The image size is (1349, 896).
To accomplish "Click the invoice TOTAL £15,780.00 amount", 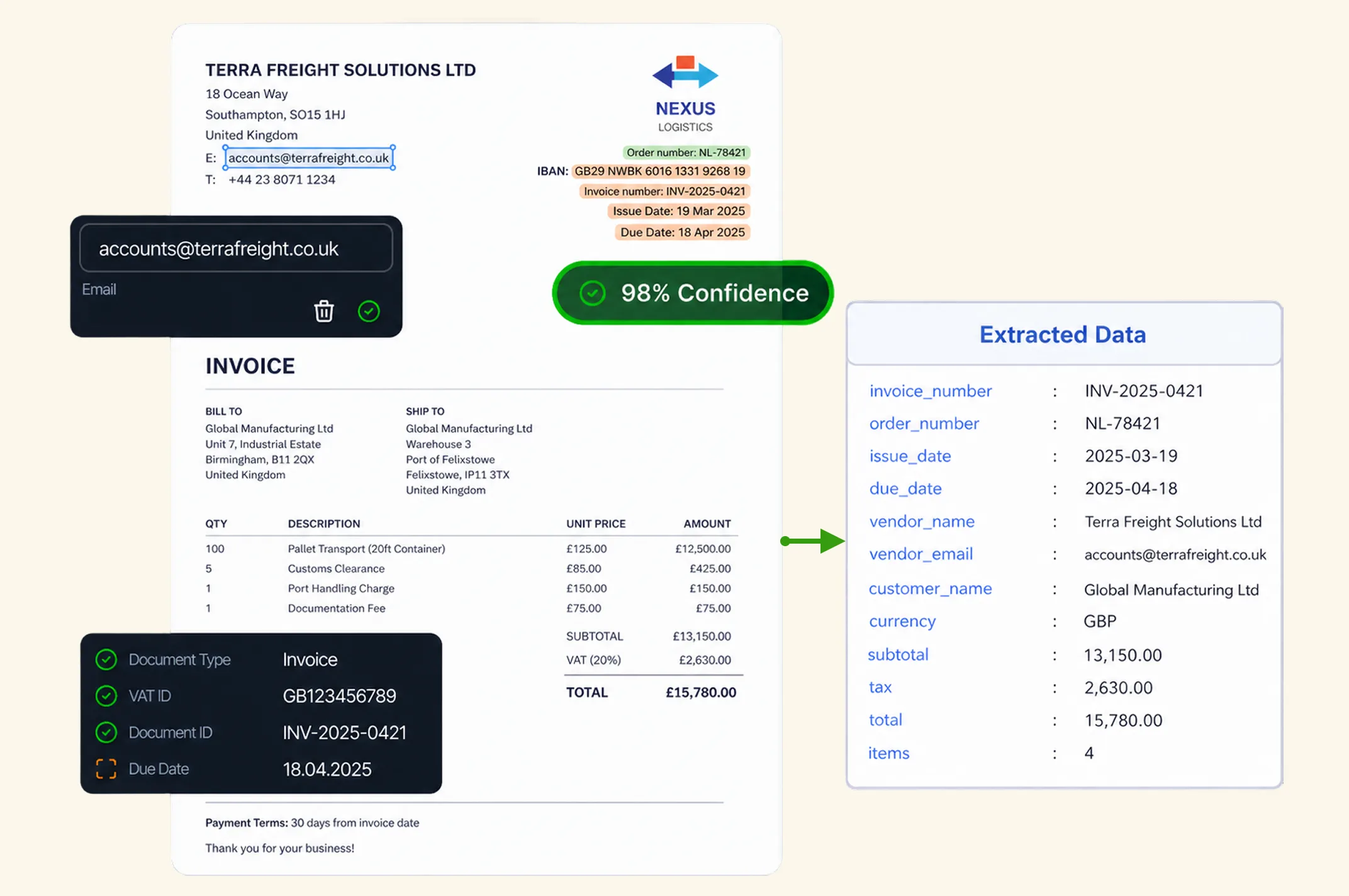I will (701, 693).
